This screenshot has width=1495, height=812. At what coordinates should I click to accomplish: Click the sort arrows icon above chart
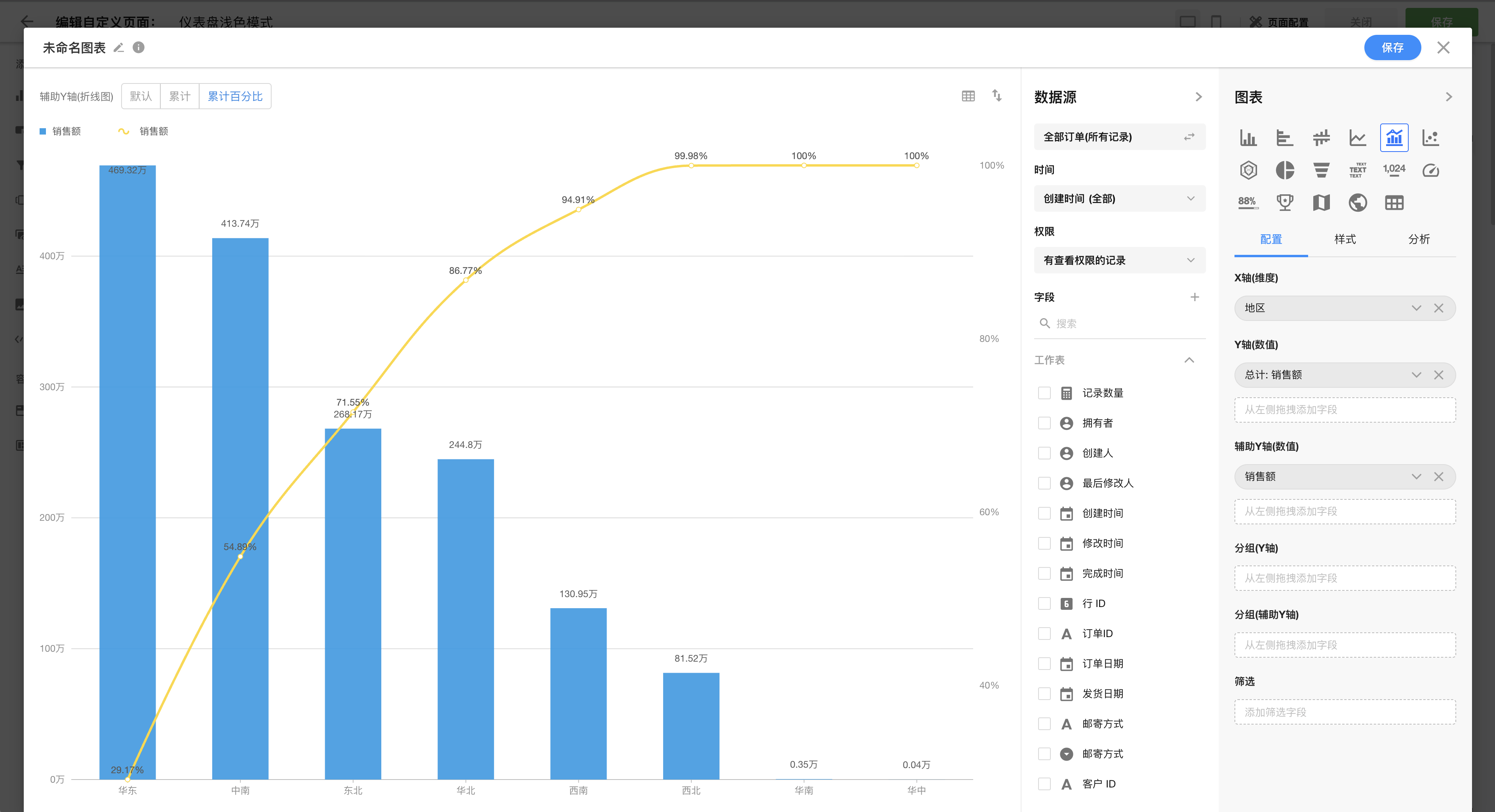(x=997, y=96)
